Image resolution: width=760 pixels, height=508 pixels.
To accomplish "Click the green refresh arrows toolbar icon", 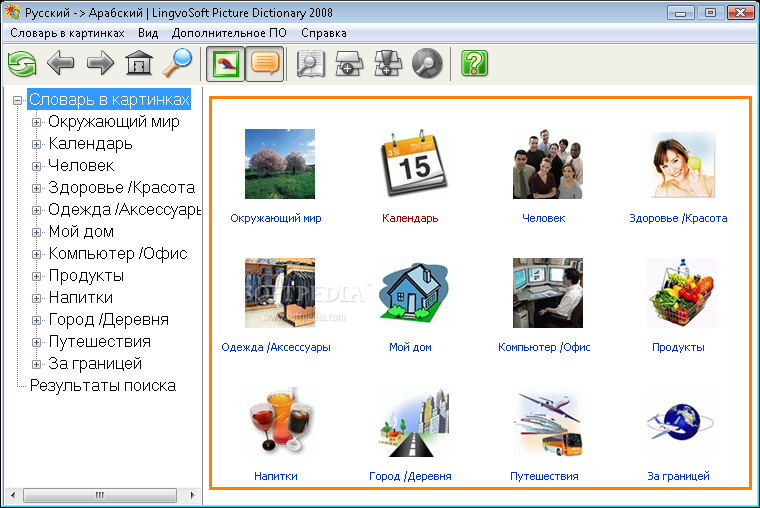I will (x=22, y=64).
